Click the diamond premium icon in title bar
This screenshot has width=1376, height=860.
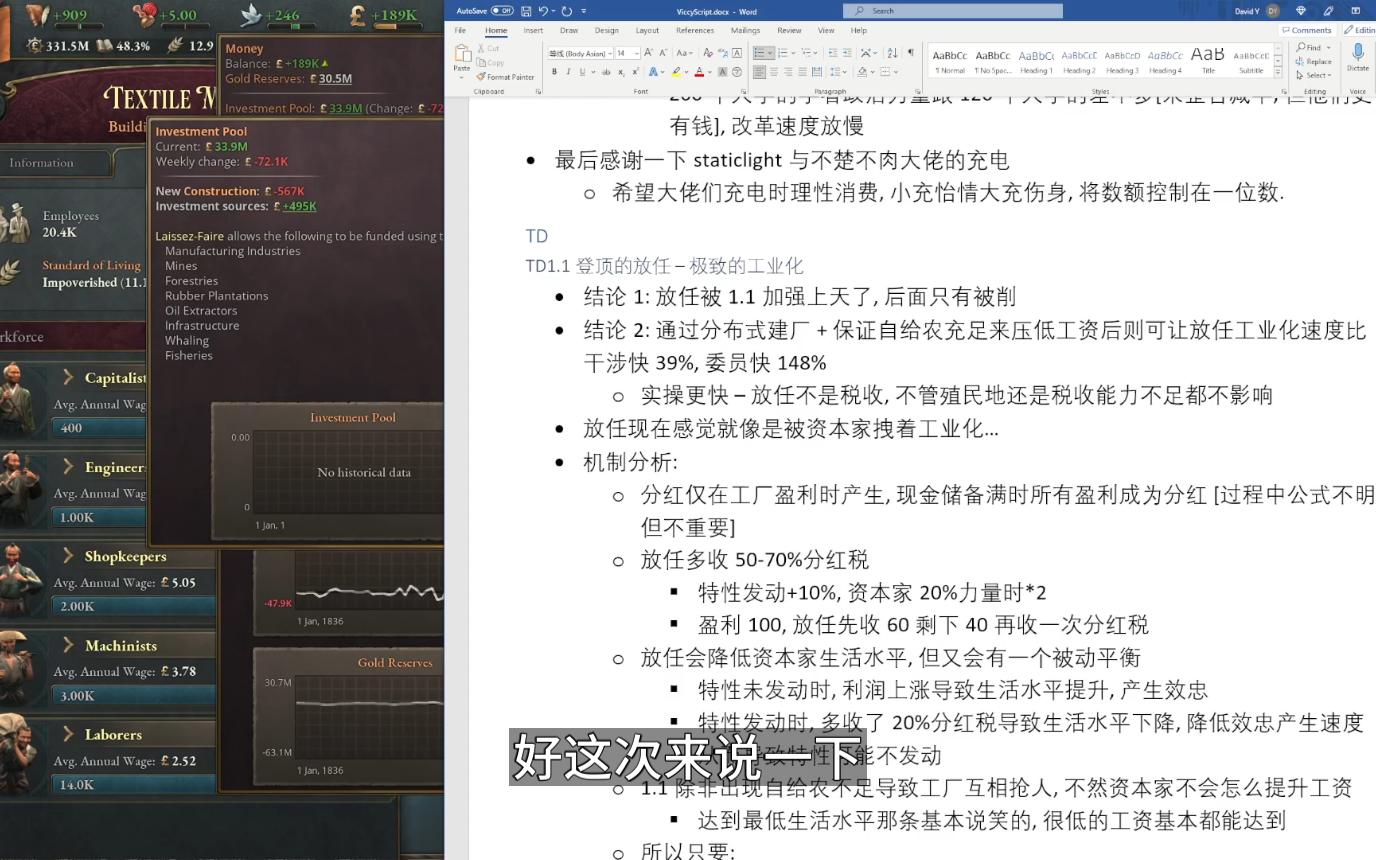(1301, 11)
